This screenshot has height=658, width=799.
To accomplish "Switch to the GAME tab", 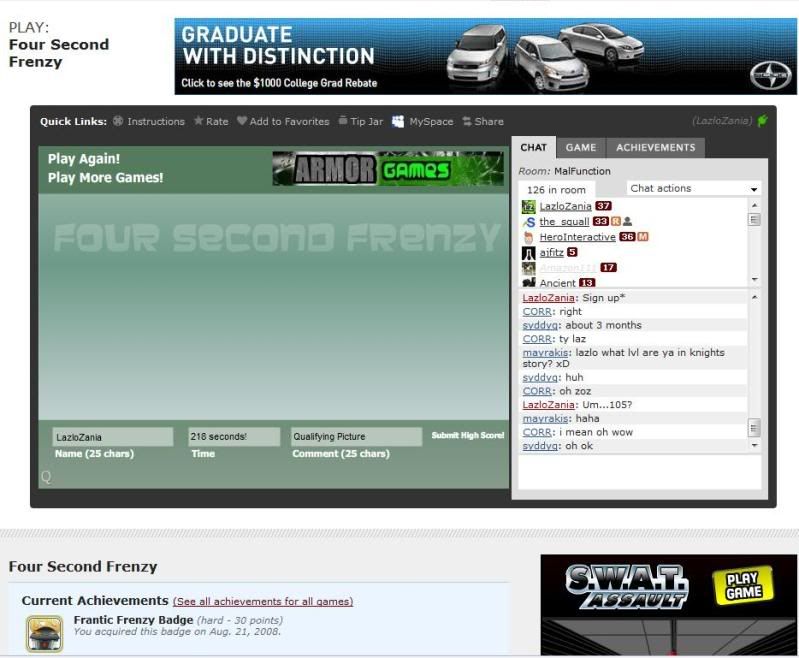I will (580, 148).
